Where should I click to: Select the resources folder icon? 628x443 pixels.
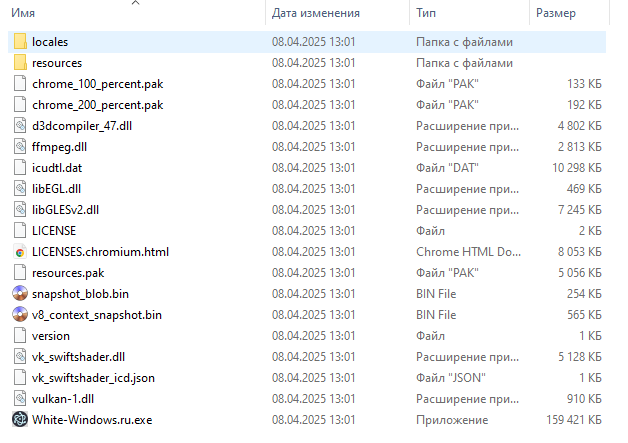(20, 63)
